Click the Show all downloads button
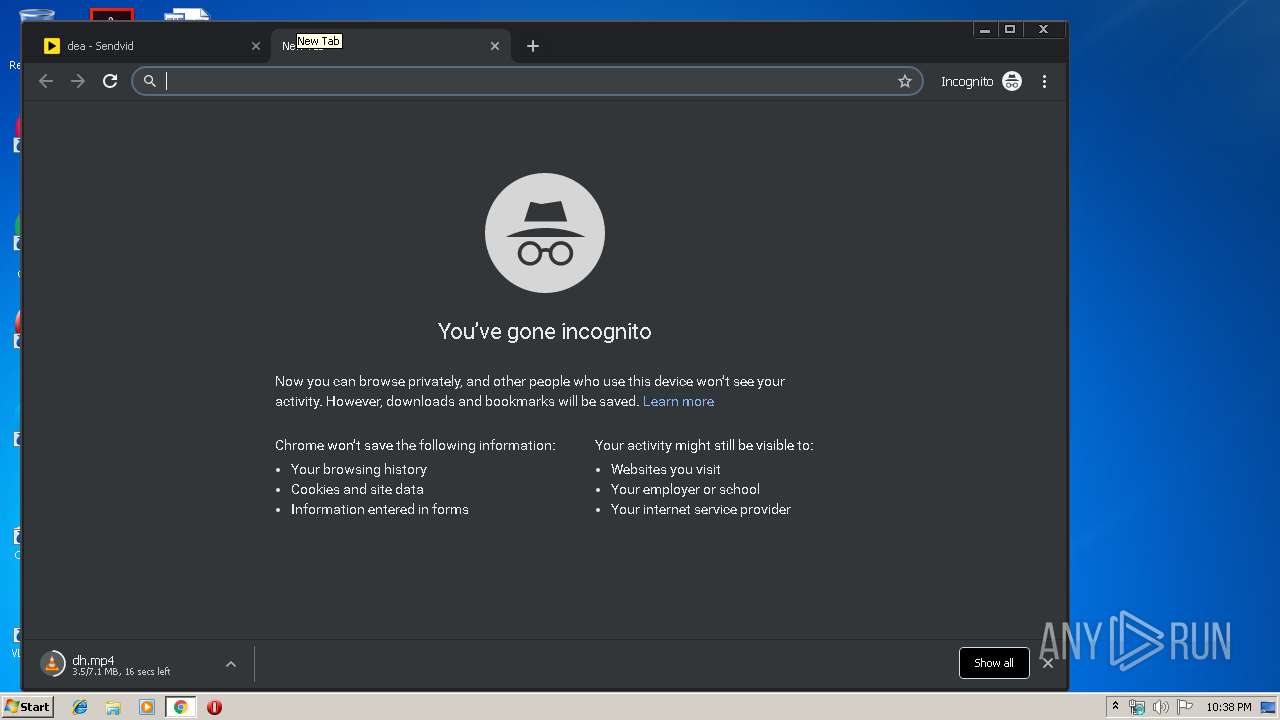 [994, 663]
